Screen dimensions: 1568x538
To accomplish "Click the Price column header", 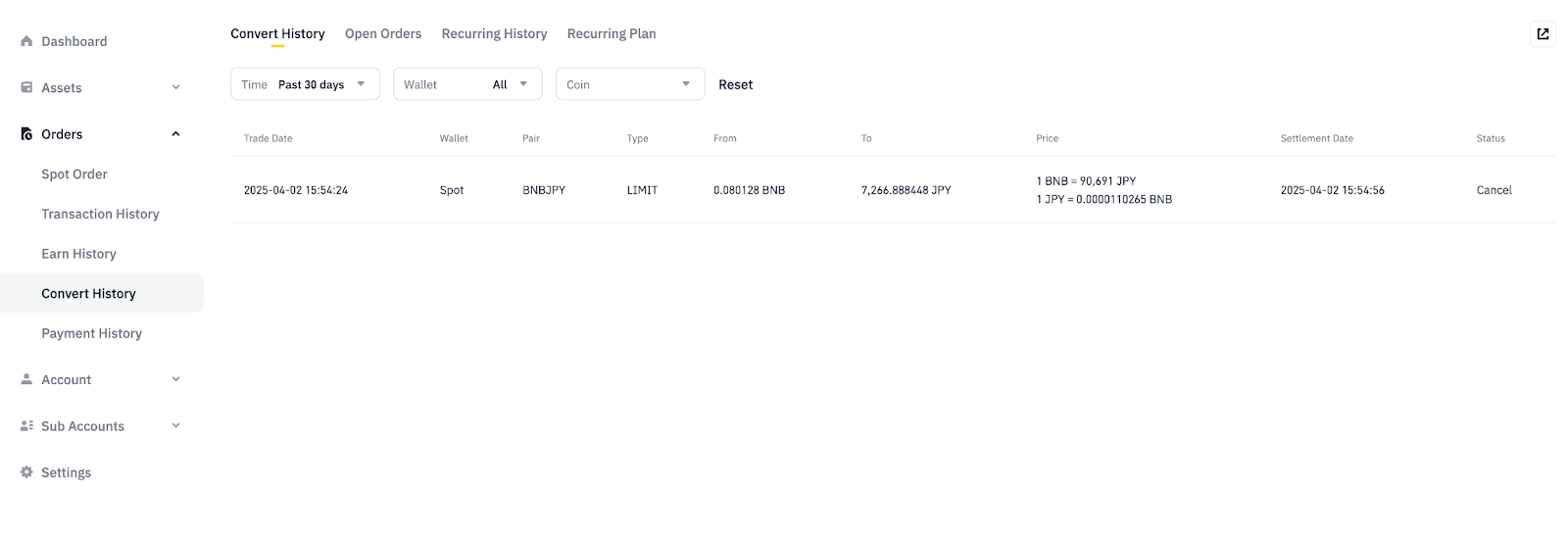I will click(1048, 138).
